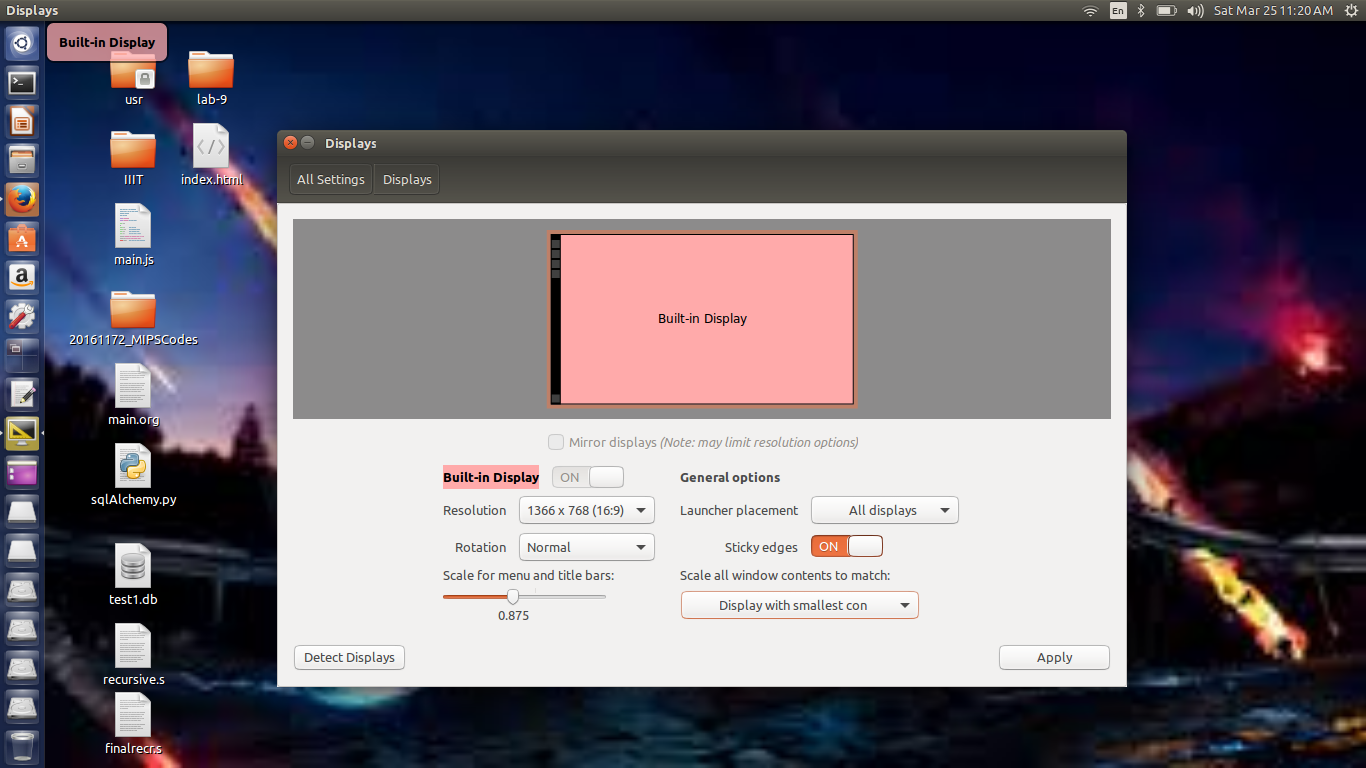The width and height of the screenshot is (1366, 768).
Task: Open the Rotation dropdown
Action: (x=586, y=547)
